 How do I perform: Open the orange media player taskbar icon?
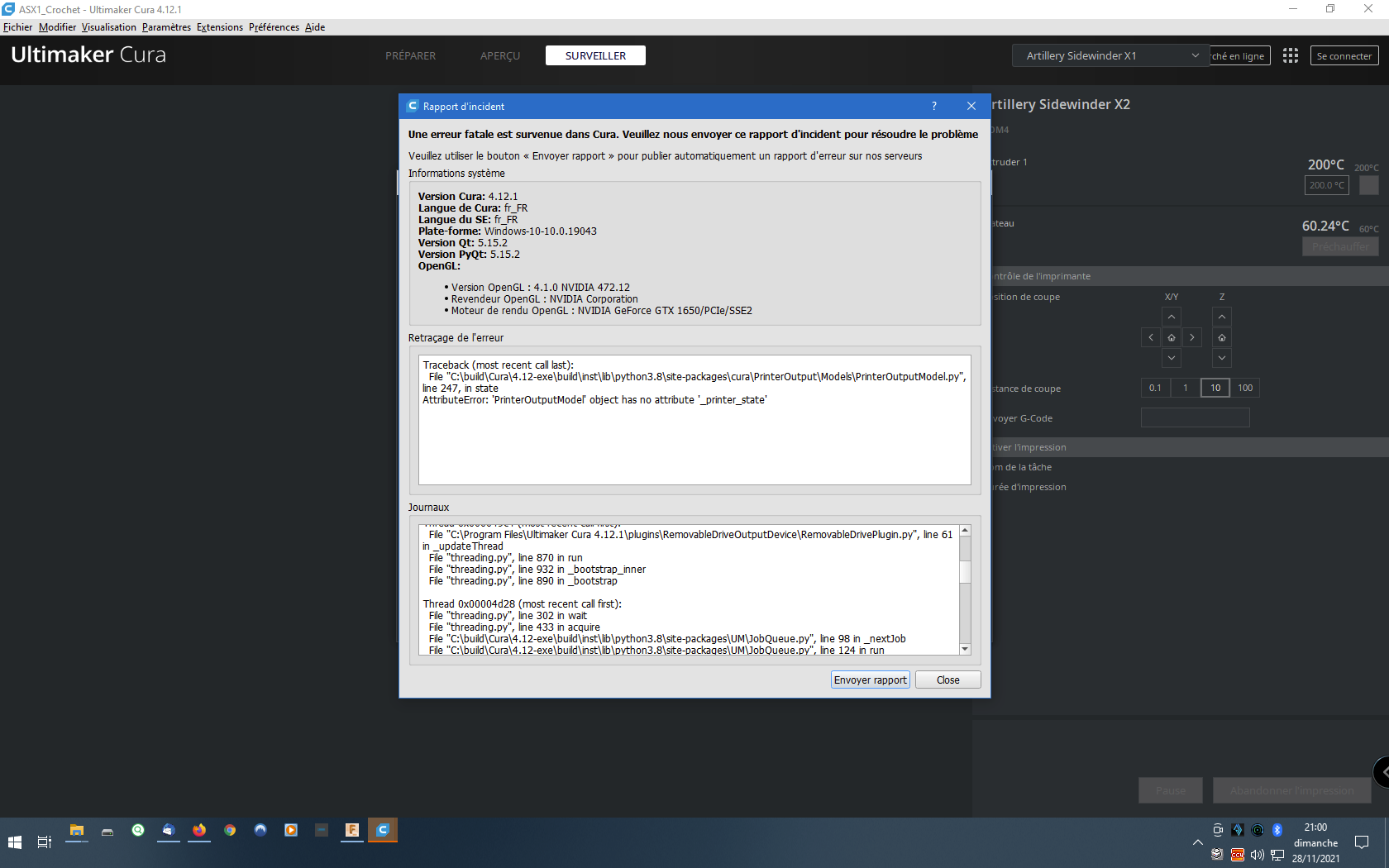pyautogui.click(x=291, y=831)
